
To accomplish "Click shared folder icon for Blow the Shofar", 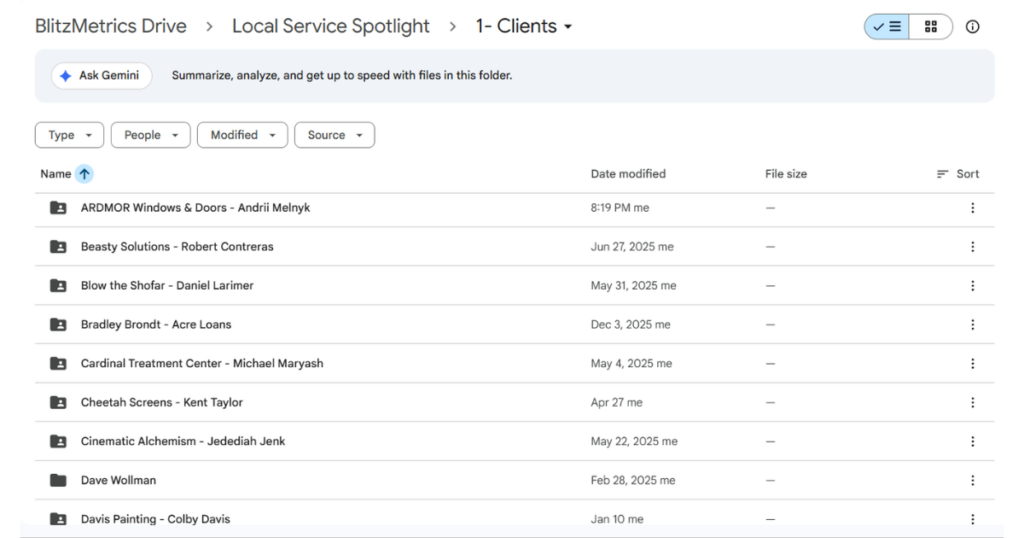I will coord(58,285).
